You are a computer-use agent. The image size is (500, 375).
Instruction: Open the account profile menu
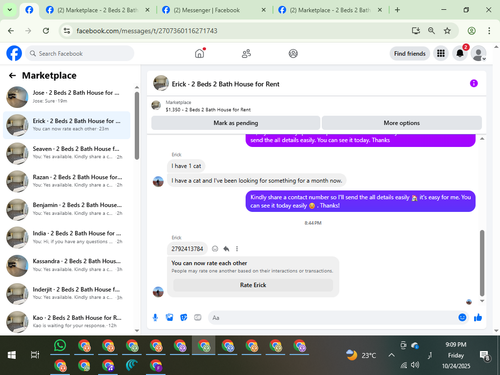(x=478, y=53)
